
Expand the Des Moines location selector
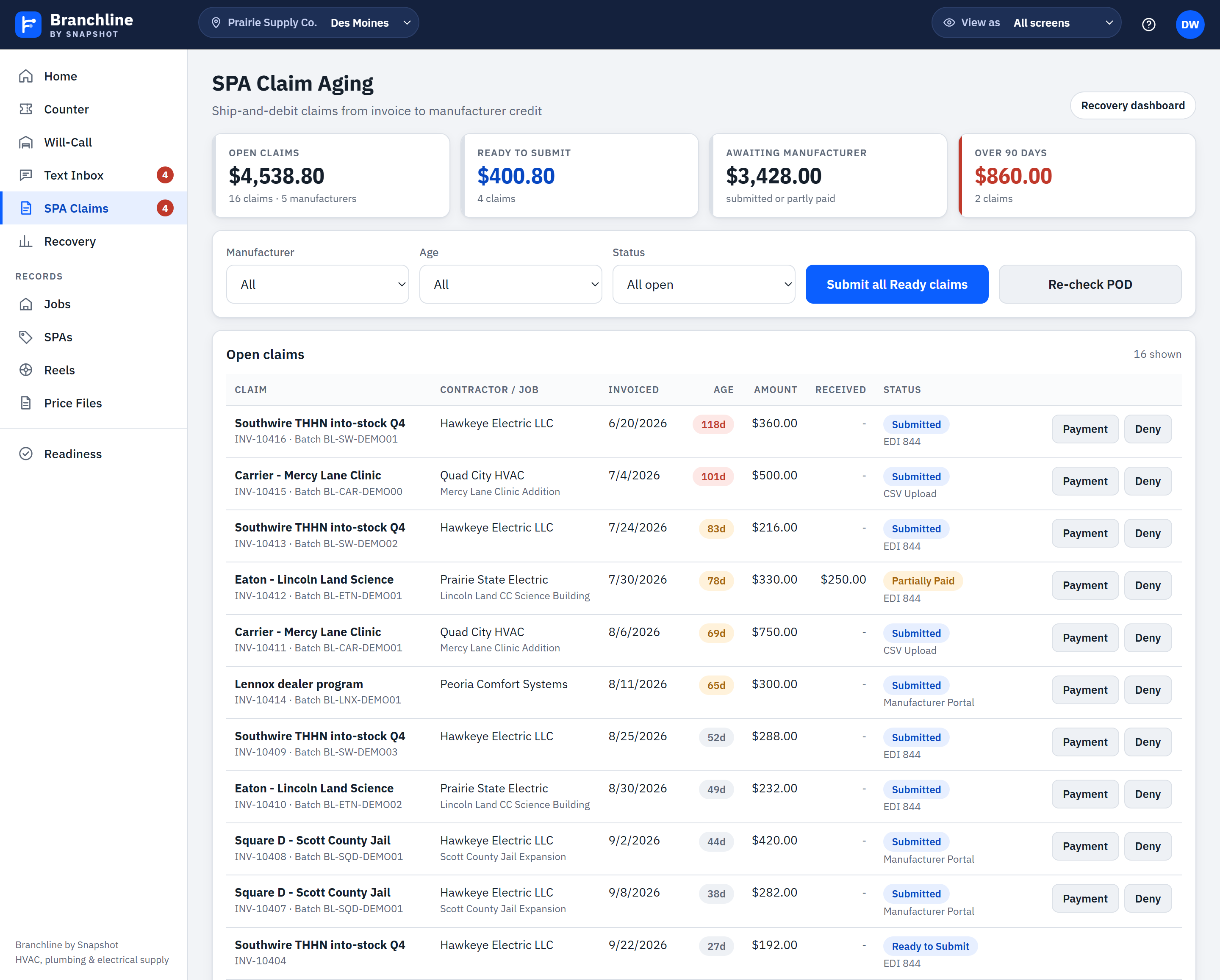point(308,22)
